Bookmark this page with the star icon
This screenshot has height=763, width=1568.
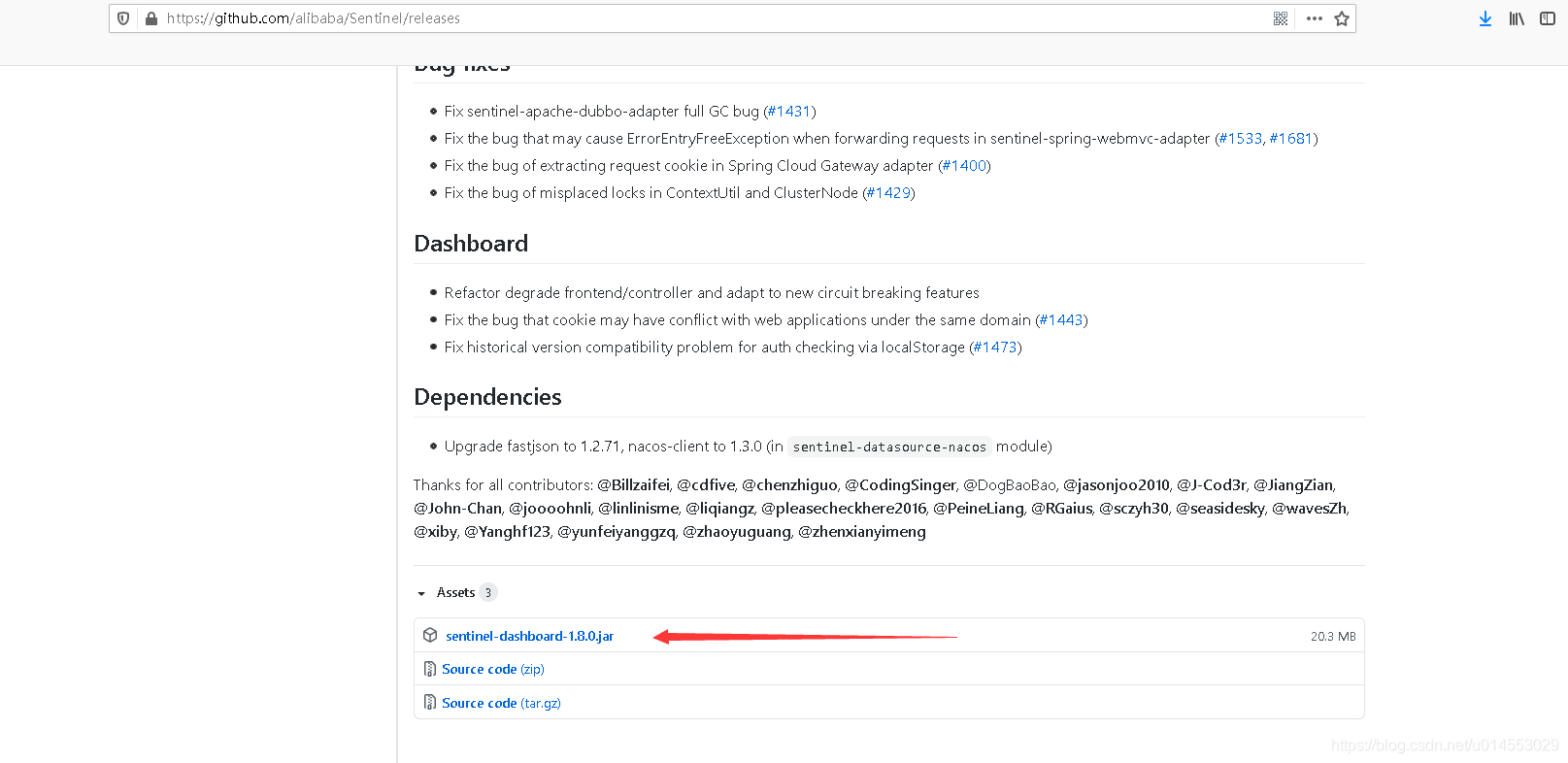point(1342,18)
